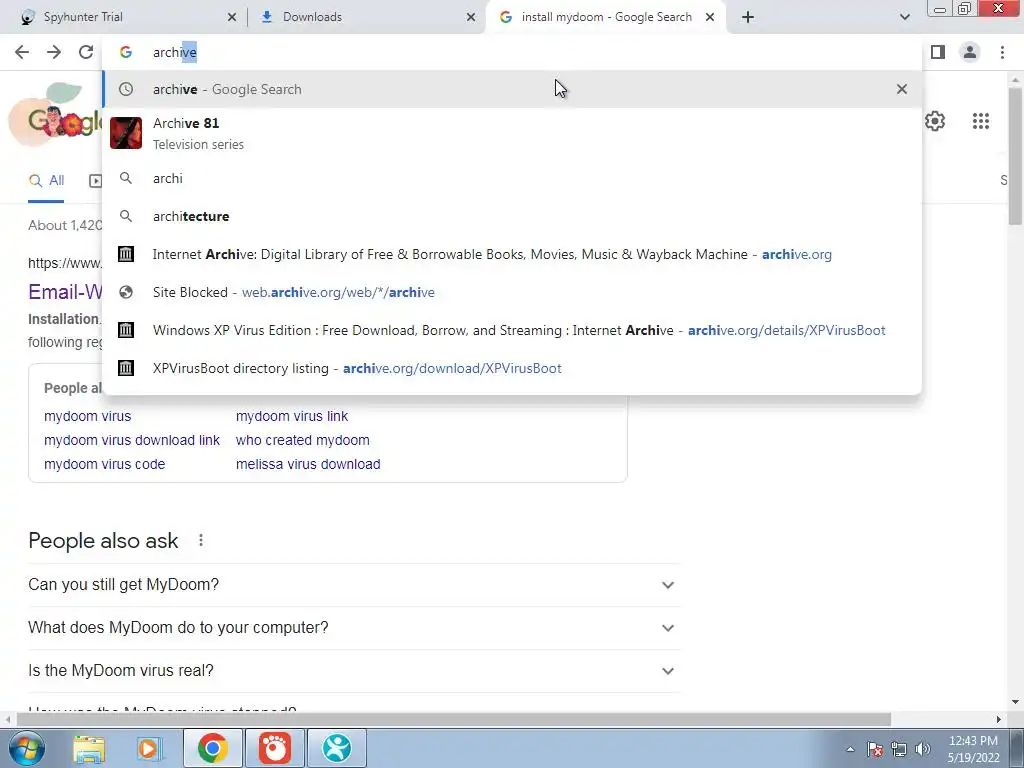Click the Google doodle logo
The height and width of the screenshot is (768, 1024).
56,116
